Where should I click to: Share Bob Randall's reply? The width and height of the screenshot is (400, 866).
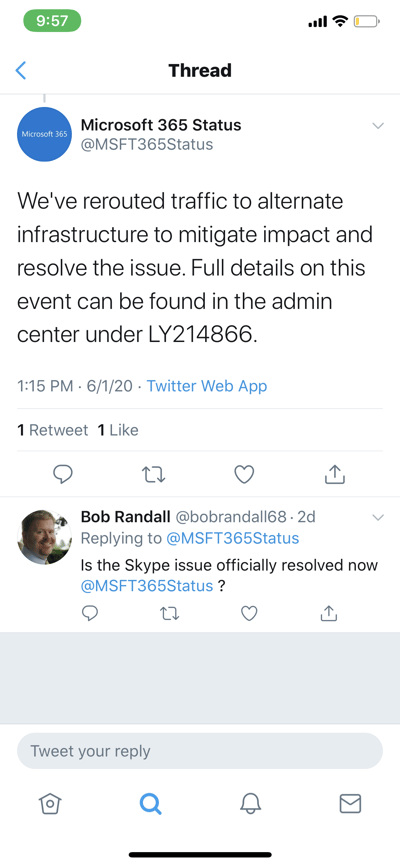point(329,612)
